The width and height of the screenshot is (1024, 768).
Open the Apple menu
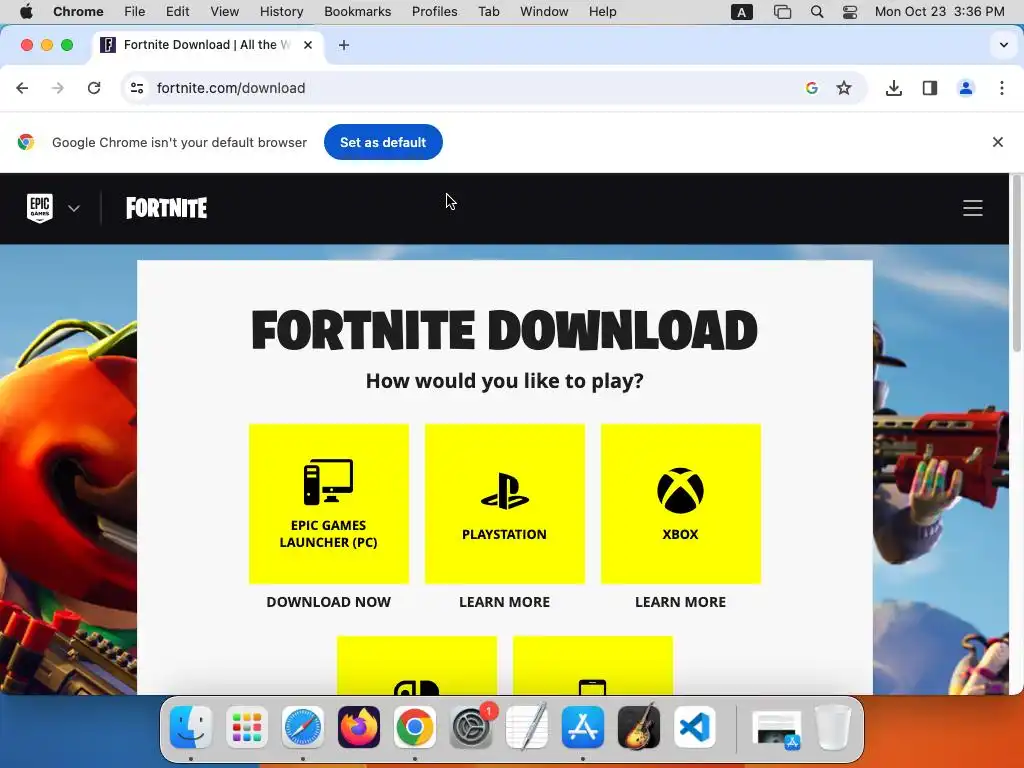coord(26,12)
